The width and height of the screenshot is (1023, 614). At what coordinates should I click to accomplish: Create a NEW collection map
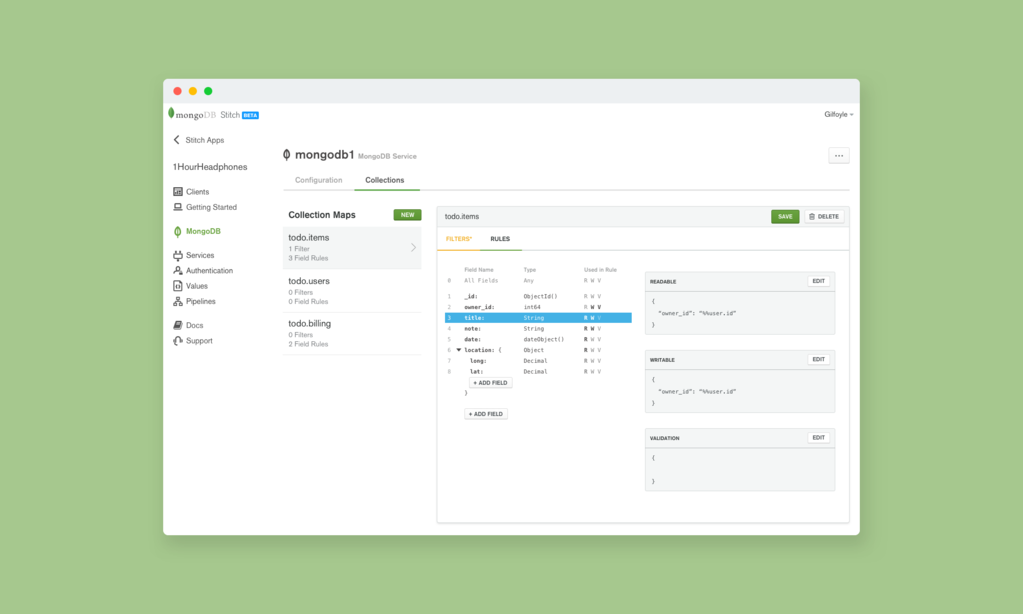(407, 215)
